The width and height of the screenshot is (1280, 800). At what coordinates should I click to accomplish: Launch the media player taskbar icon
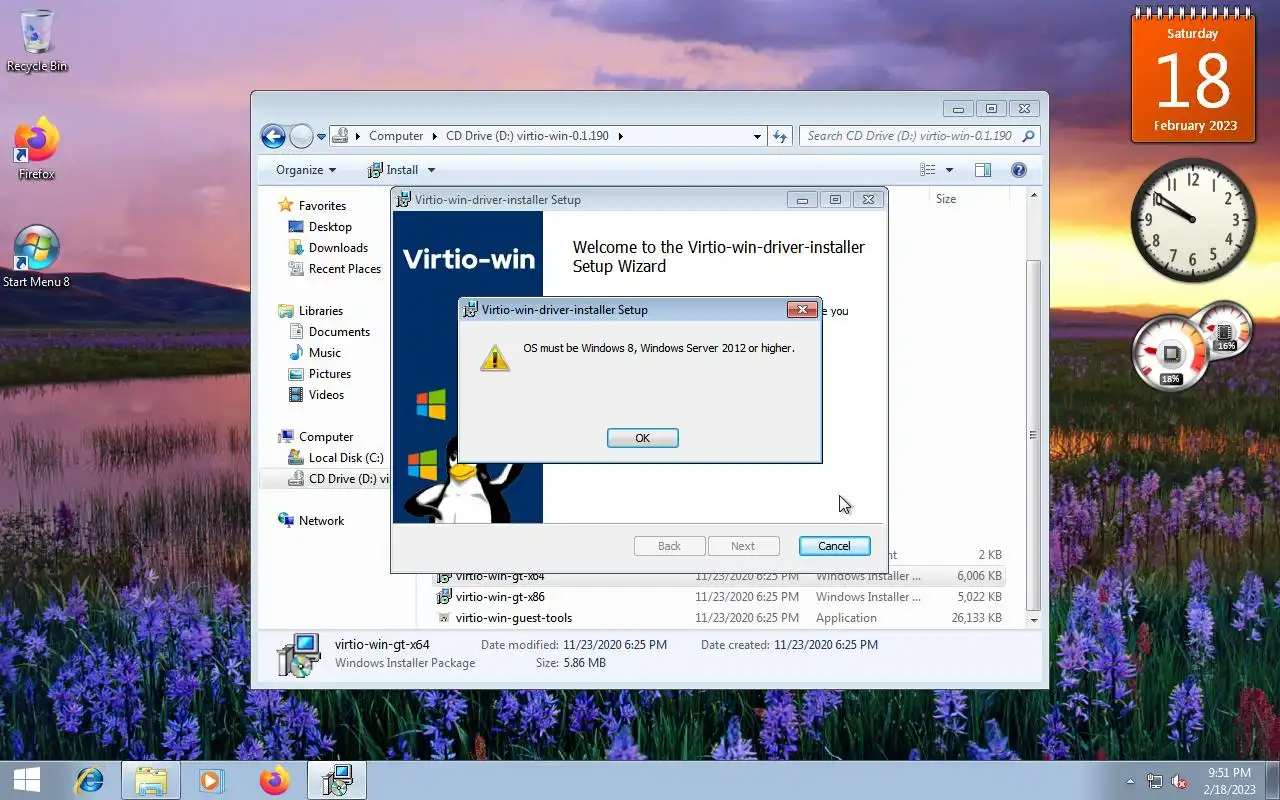[x=211, y=780]
